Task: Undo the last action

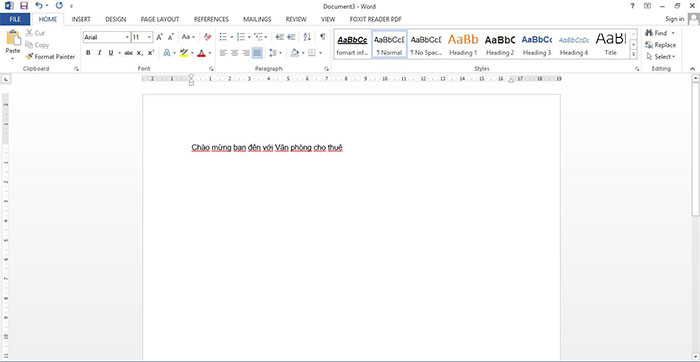Action: click(x=39, y=6)
